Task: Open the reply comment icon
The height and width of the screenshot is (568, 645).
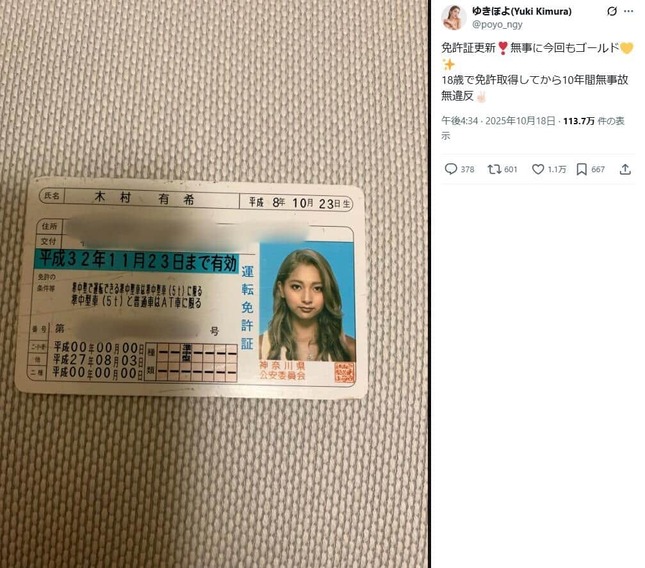Action: (451, 169)
